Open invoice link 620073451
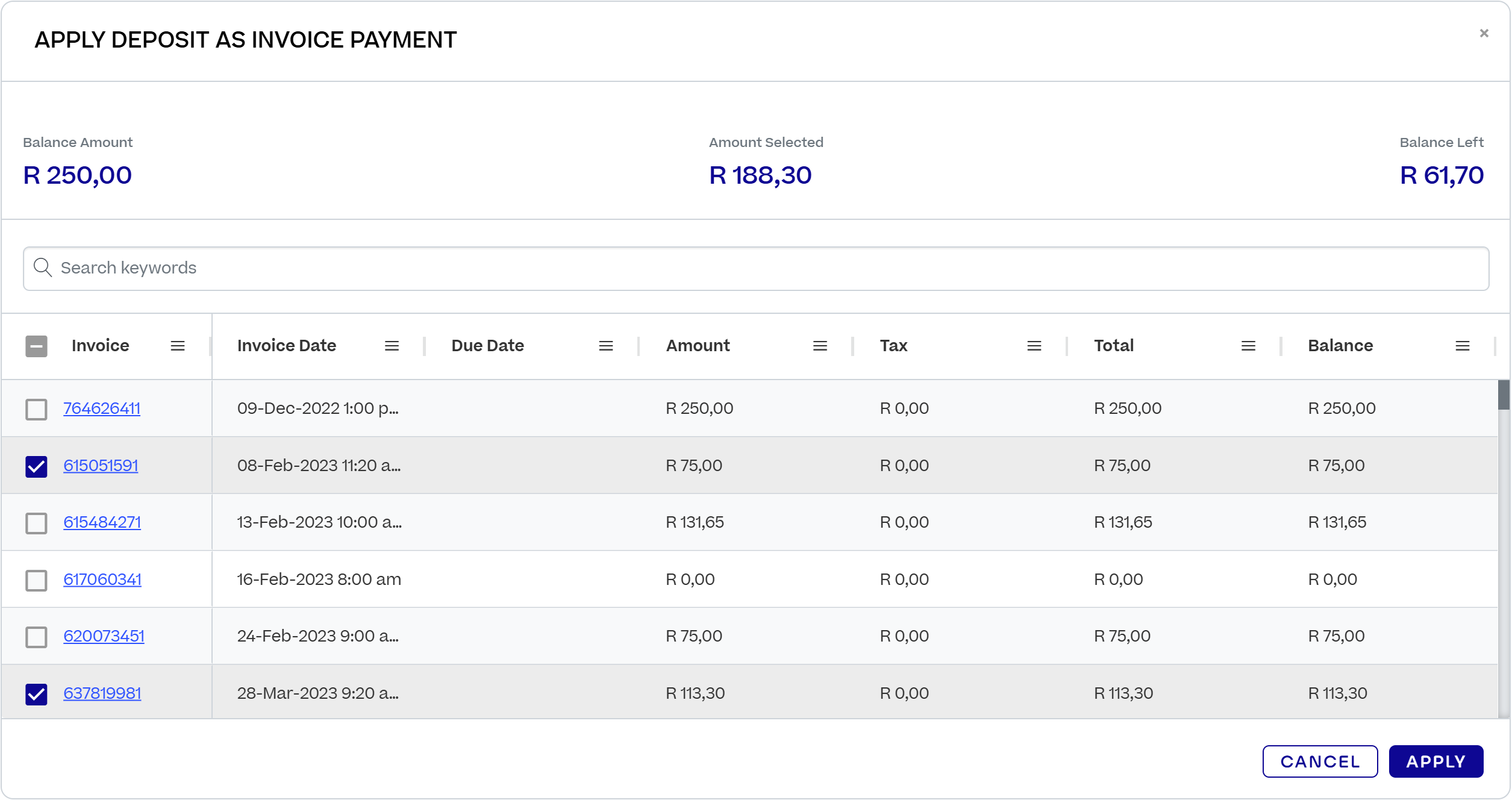This screenshot has width=1512, height=800. 104,636
